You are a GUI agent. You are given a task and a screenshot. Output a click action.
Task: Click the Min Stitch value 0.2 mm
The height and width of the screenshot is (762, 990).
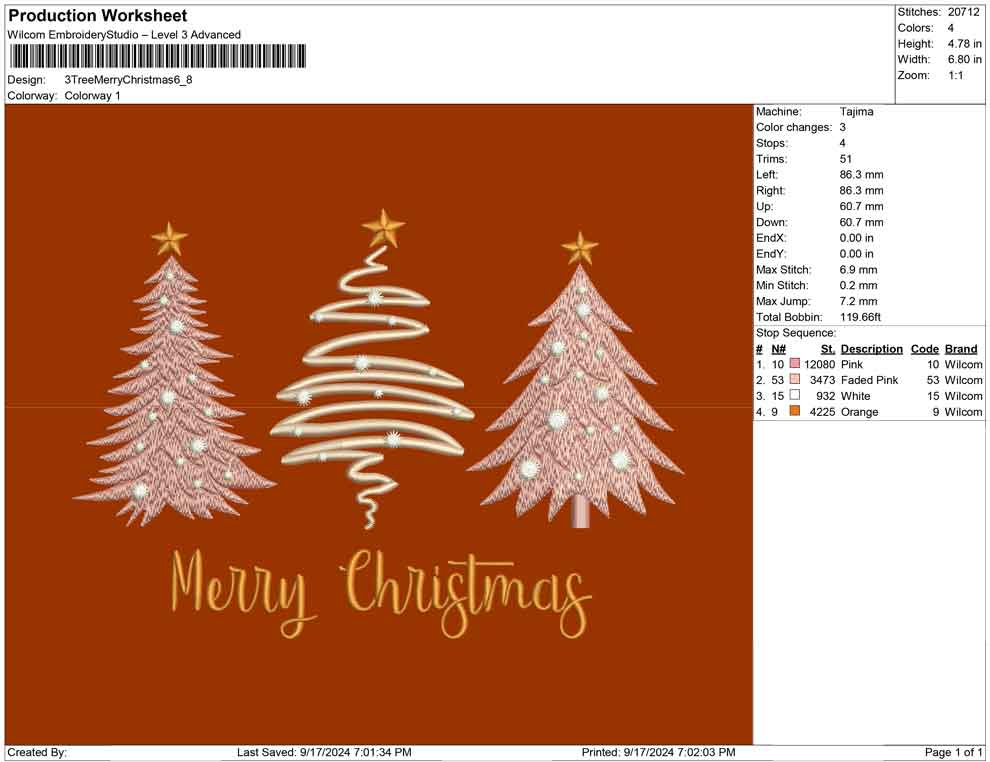click(858, 285)
